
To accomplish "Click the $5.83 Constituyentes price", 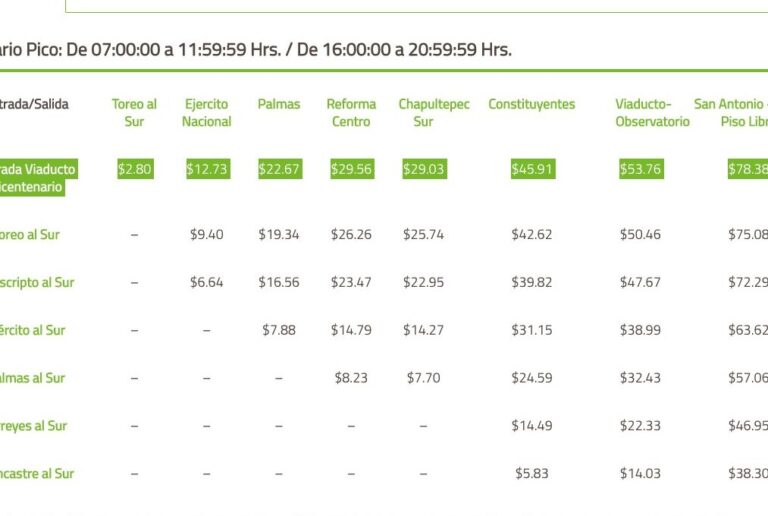I will click(532, 473).
